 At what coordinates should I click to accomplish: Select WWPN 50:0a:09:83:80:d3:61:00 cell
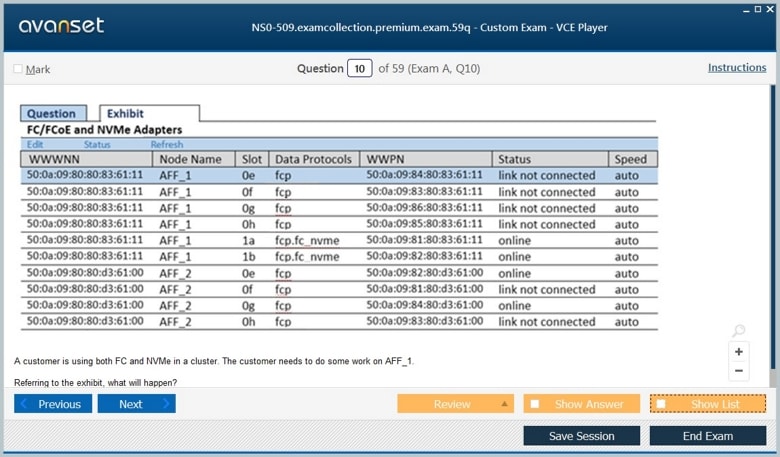424,321
